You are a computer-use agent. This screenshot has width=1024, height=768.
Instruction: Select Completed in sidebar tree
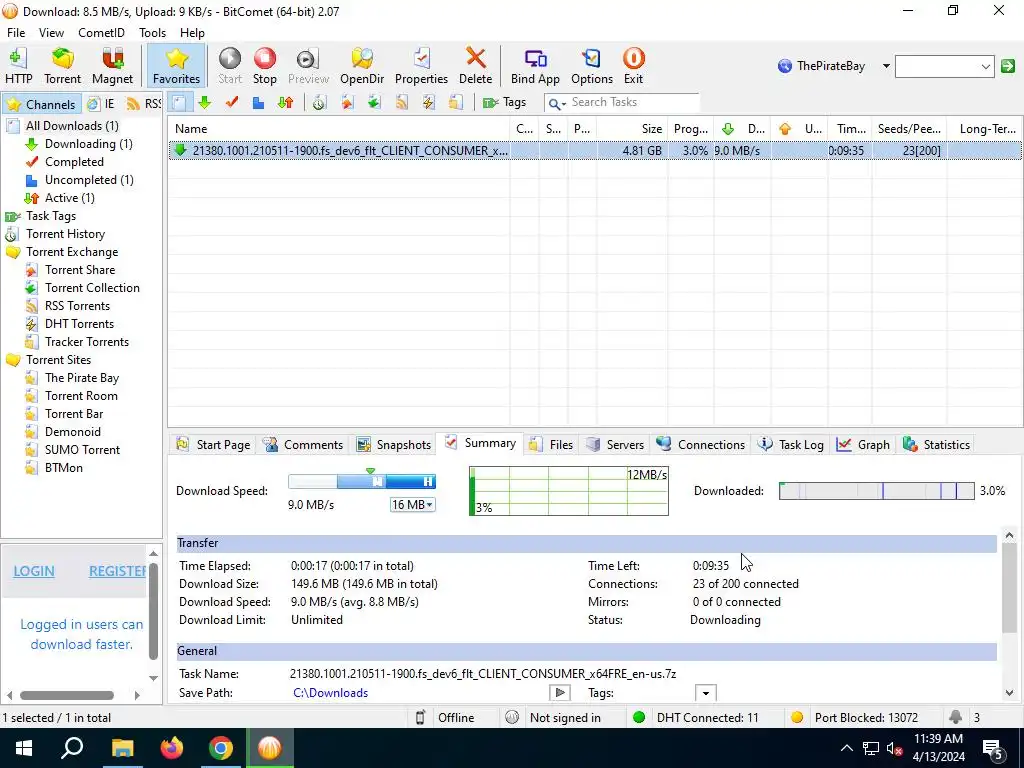coord(74,162)
